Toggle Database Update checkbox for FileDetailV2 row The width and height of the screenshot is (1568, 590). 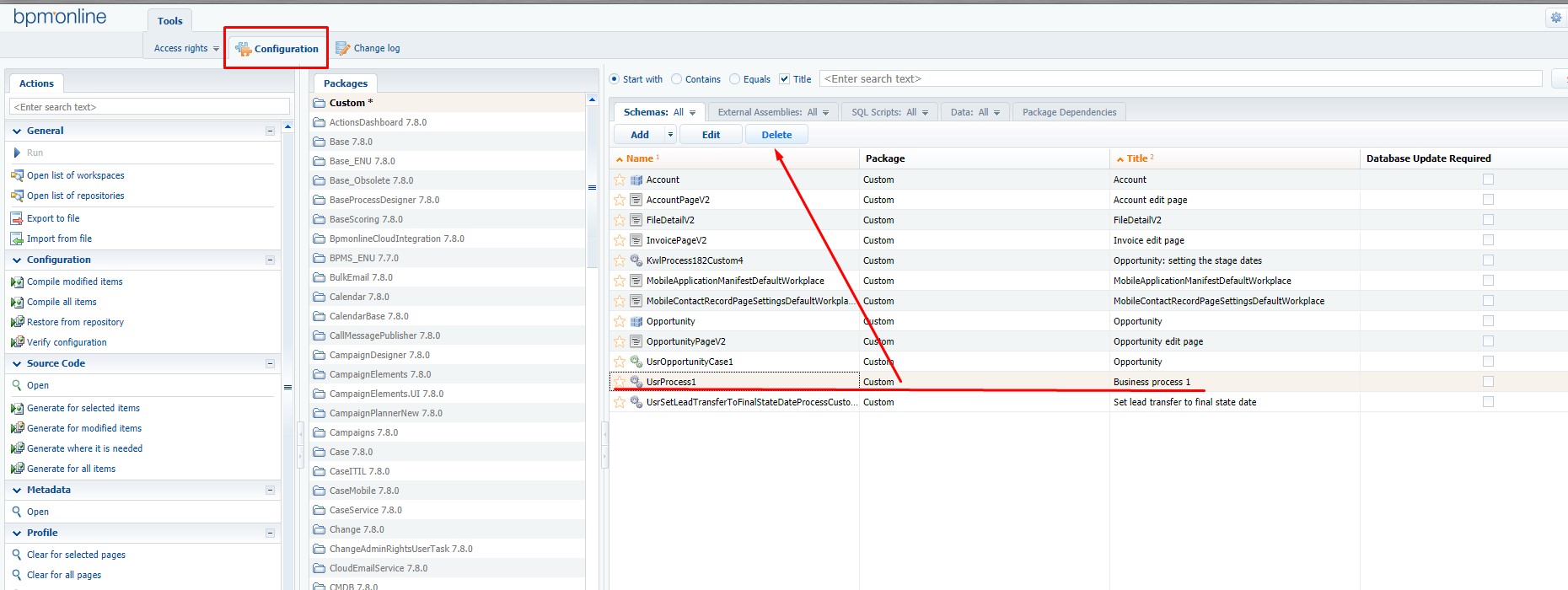(x=1488, y=220)
